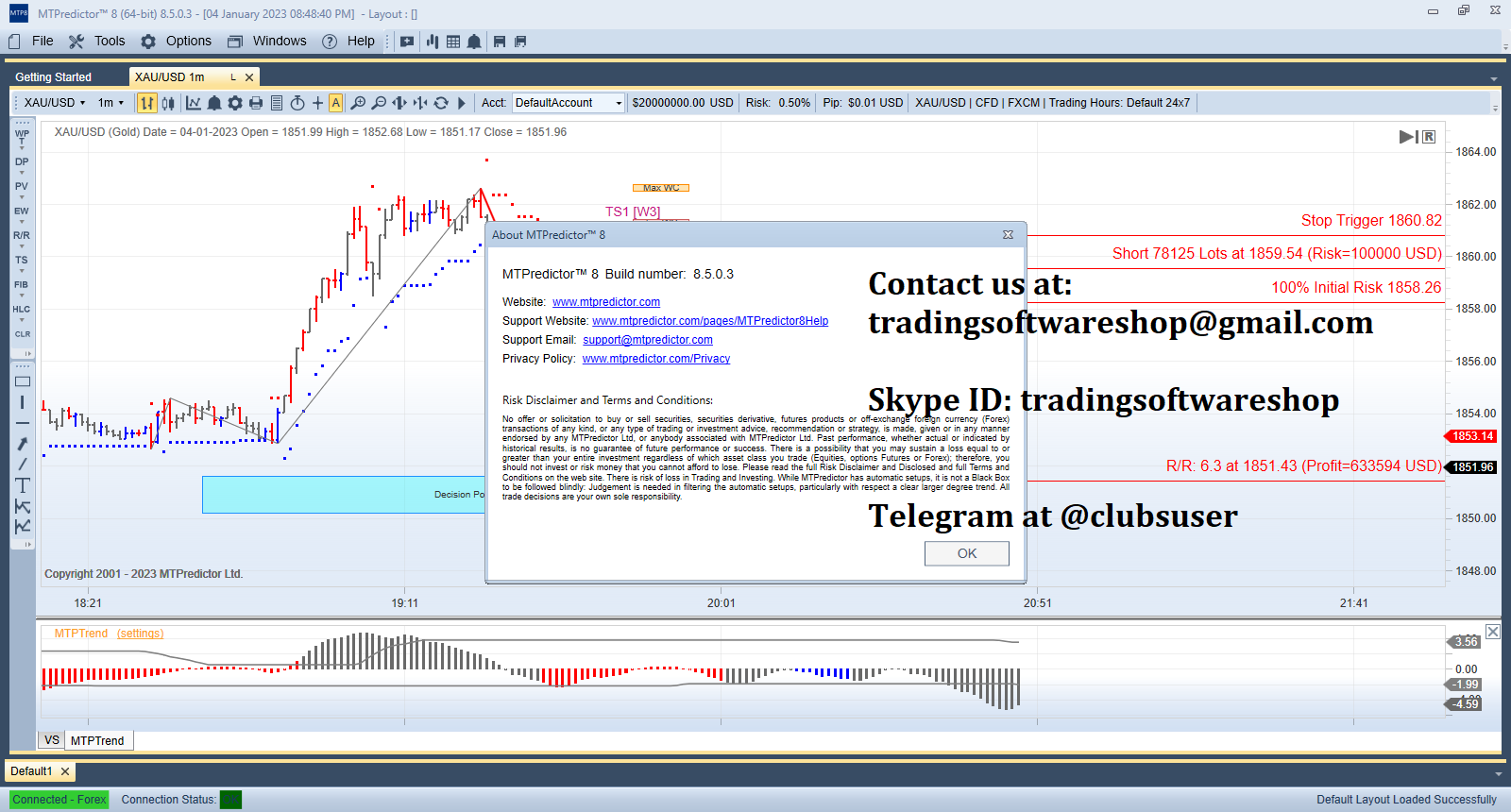Viewport: 1511px width, 812px height.
Task: Open the indicators chart icon
Action: [194, 103]
